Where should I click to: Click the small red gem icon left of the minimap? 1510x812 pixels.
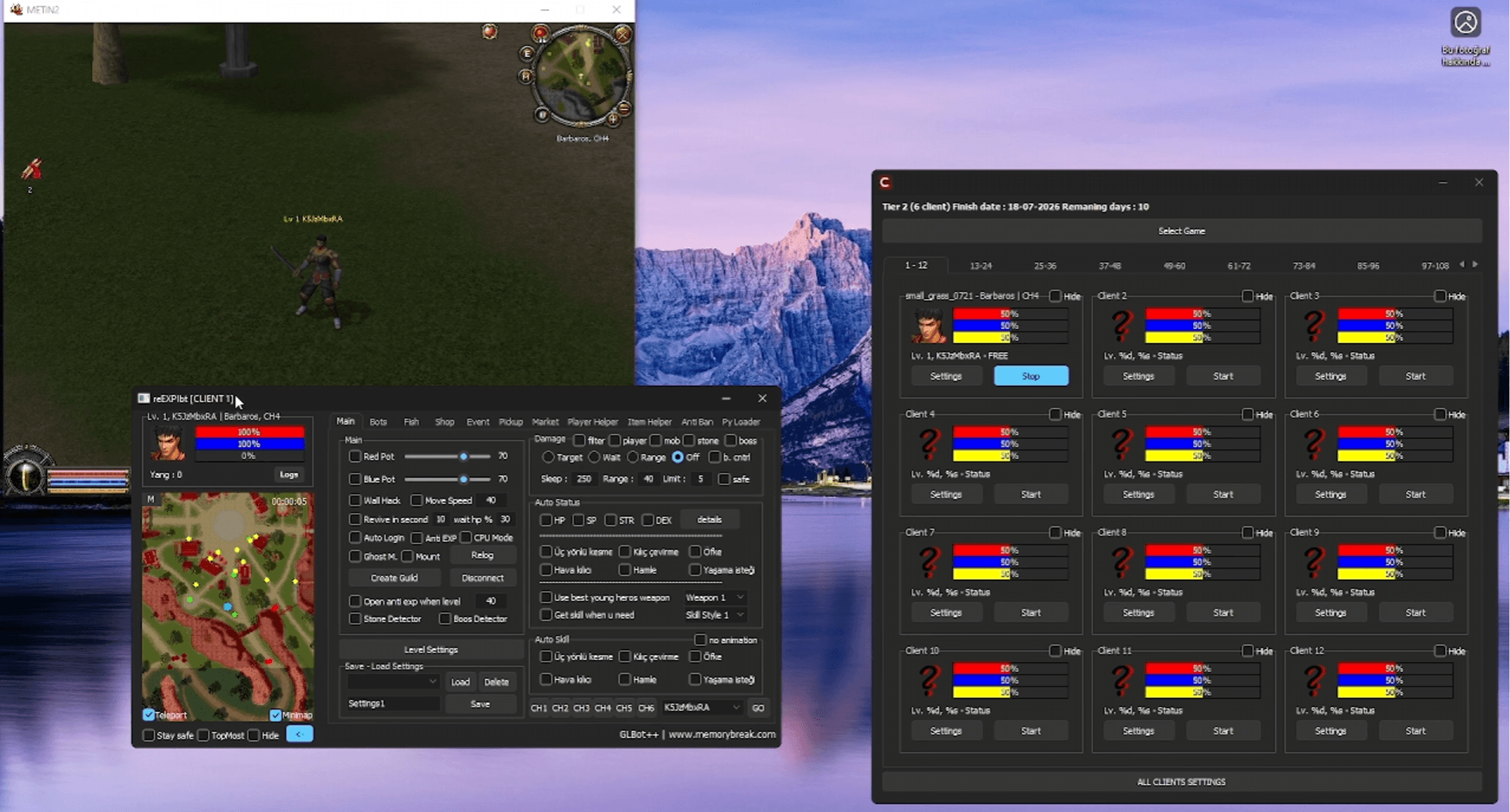pyautogui.click(x=489, y=32)
